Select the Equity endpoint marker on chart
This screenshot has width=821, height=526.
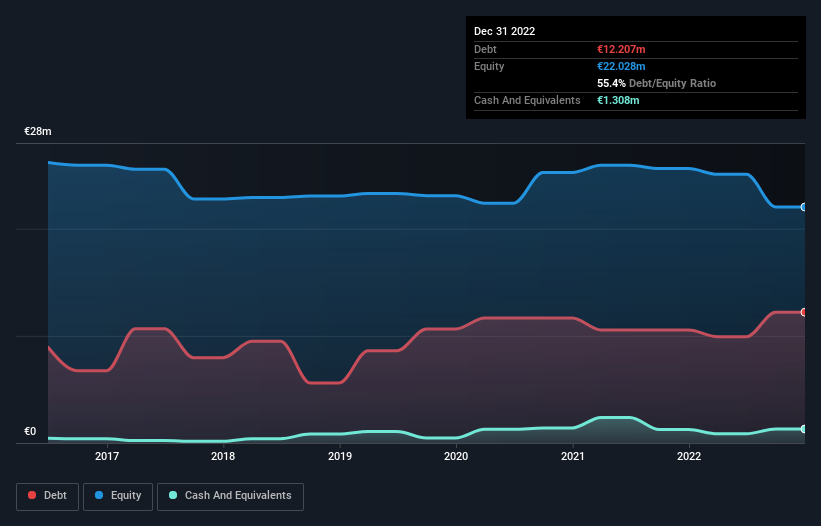tap(804, 207)
